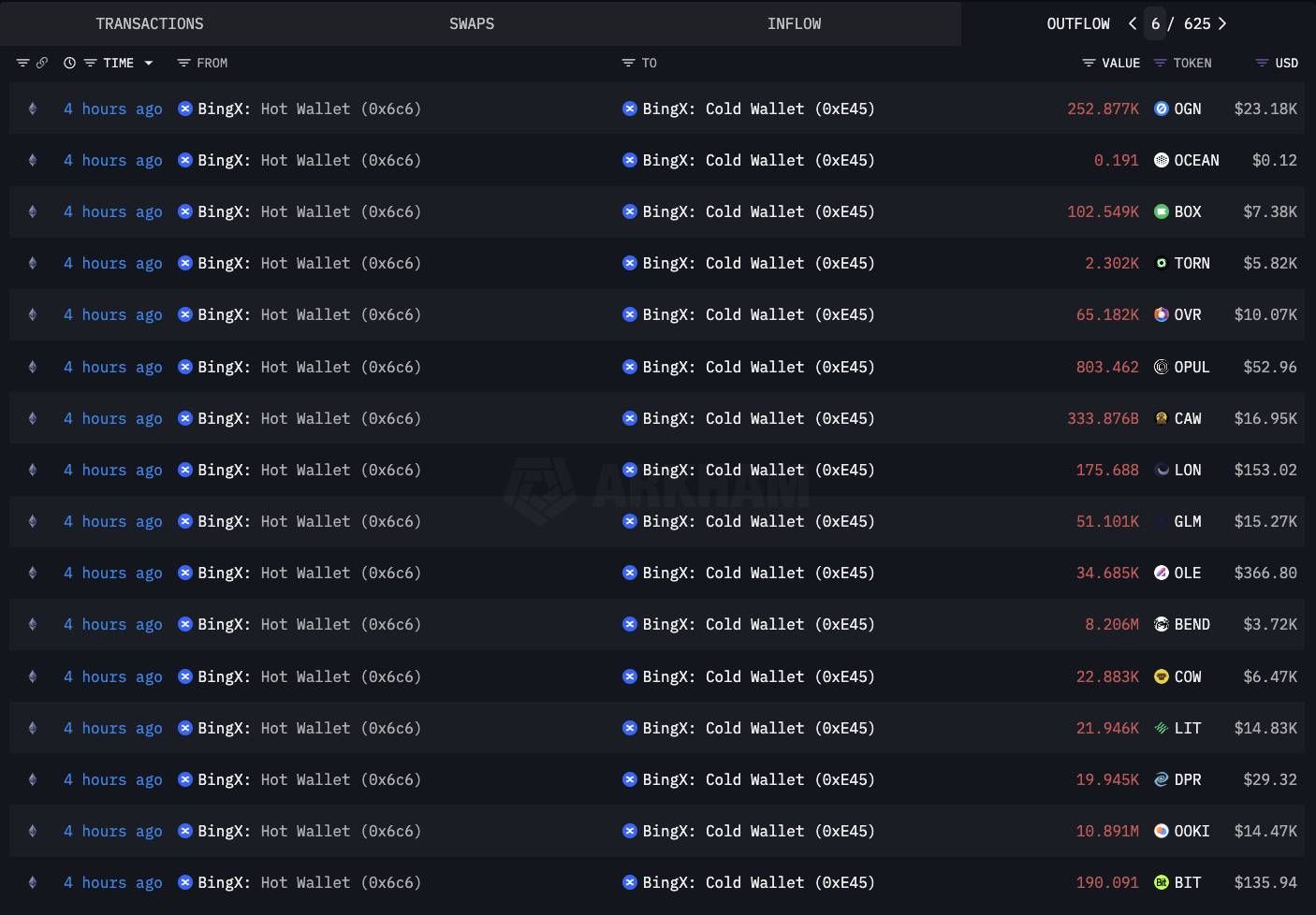Select value 65.182K on OVR row
Image resolution: width=1316 pixels, height=915 pixels.
point(1107,314)
